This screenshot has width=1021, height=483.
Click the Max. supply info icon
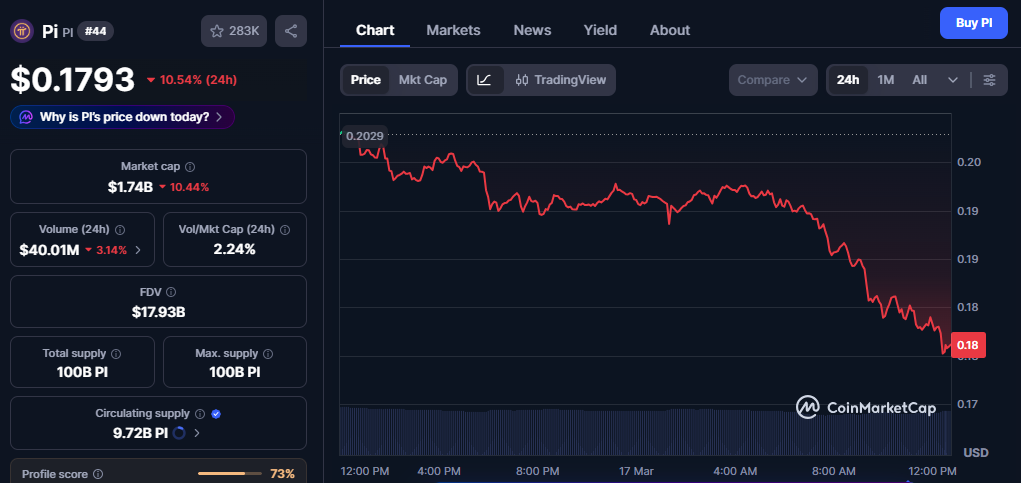[268, 353]
